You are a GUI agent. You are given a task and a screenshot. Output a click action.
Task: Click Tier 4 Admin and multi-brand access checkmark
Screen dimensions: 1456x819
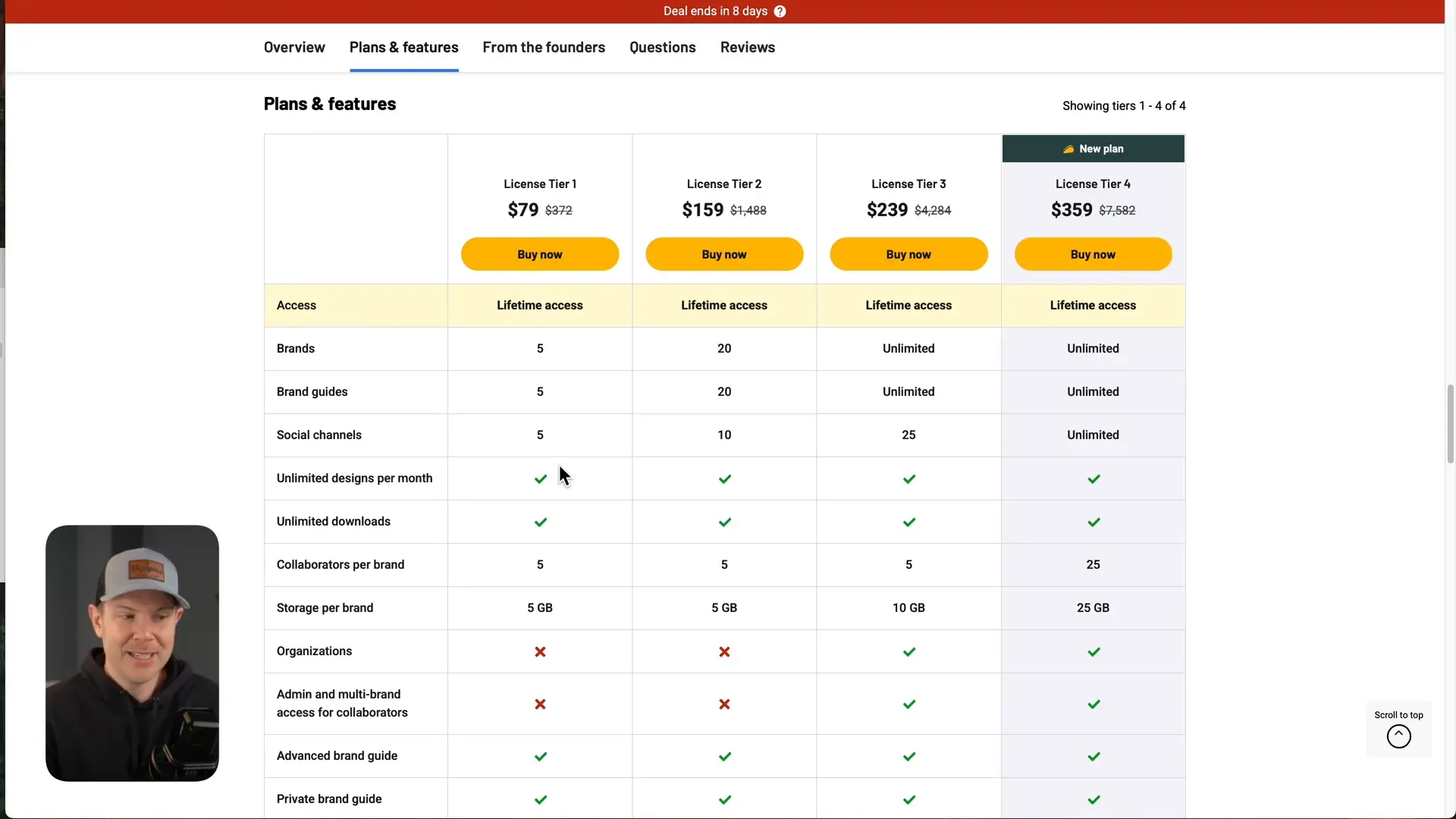(1093, 704)
